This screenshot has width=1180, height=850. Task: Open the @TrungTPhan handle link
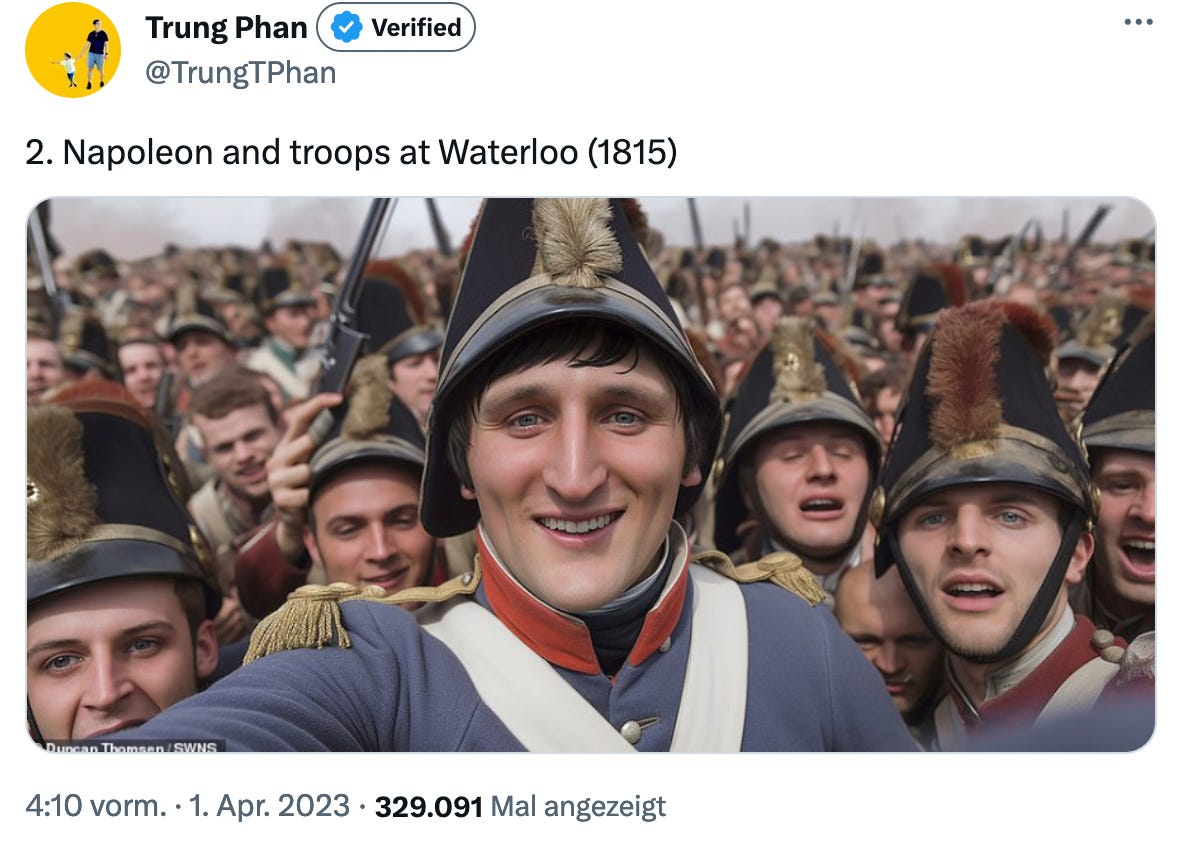pos(240,73)
